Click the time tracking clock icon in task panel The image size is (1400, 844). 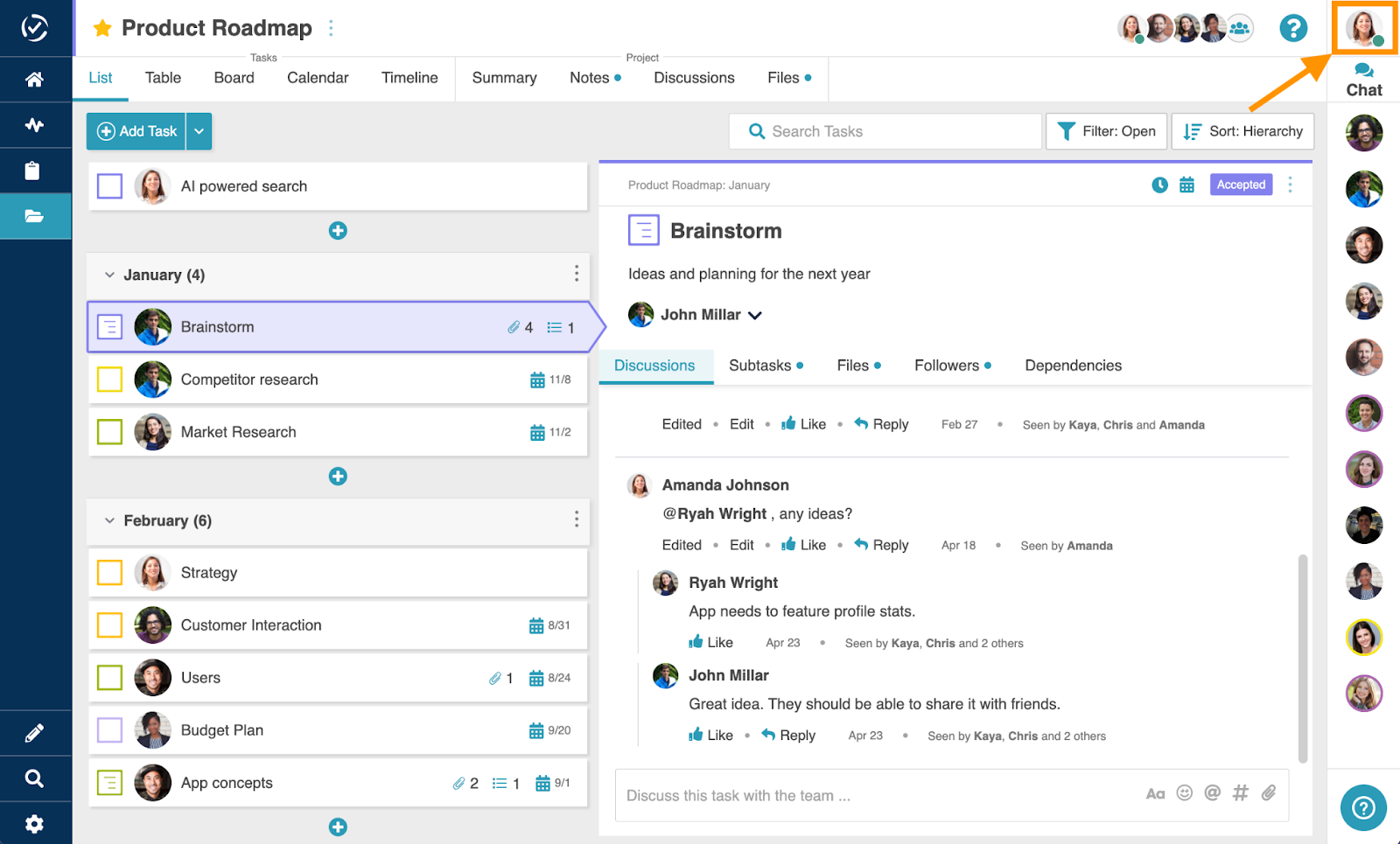1159,185
